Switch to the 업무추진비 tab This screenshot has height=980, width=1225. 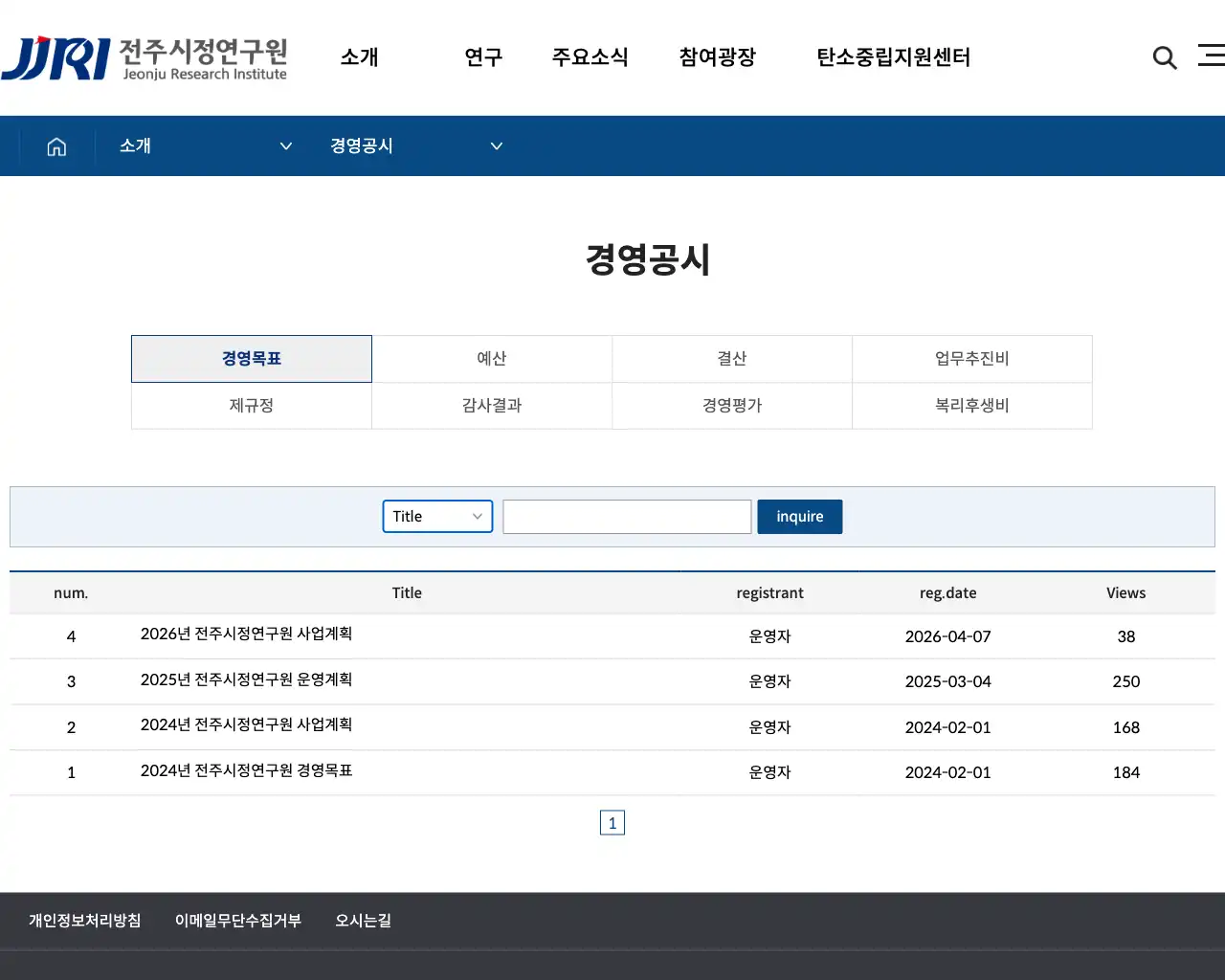pyautogui.click(x=972, y=359)
